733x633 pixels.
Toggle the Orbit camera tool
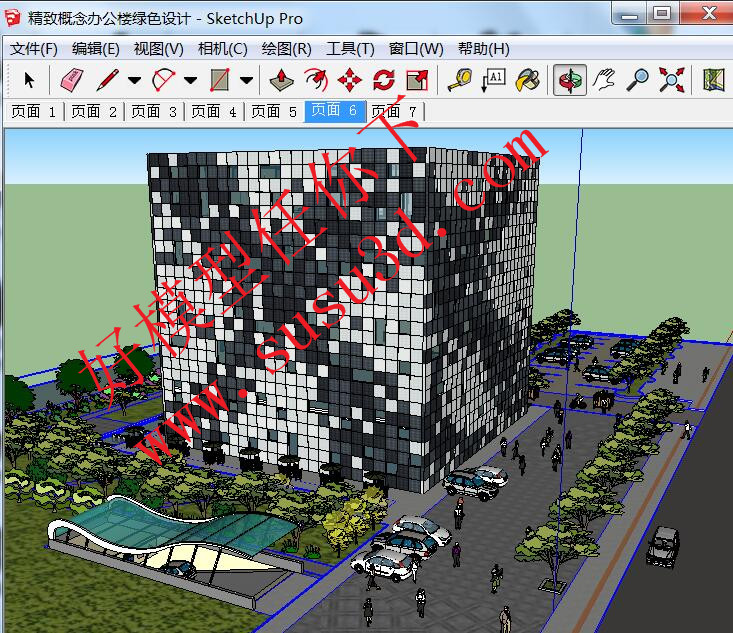(x=570, y=80)
